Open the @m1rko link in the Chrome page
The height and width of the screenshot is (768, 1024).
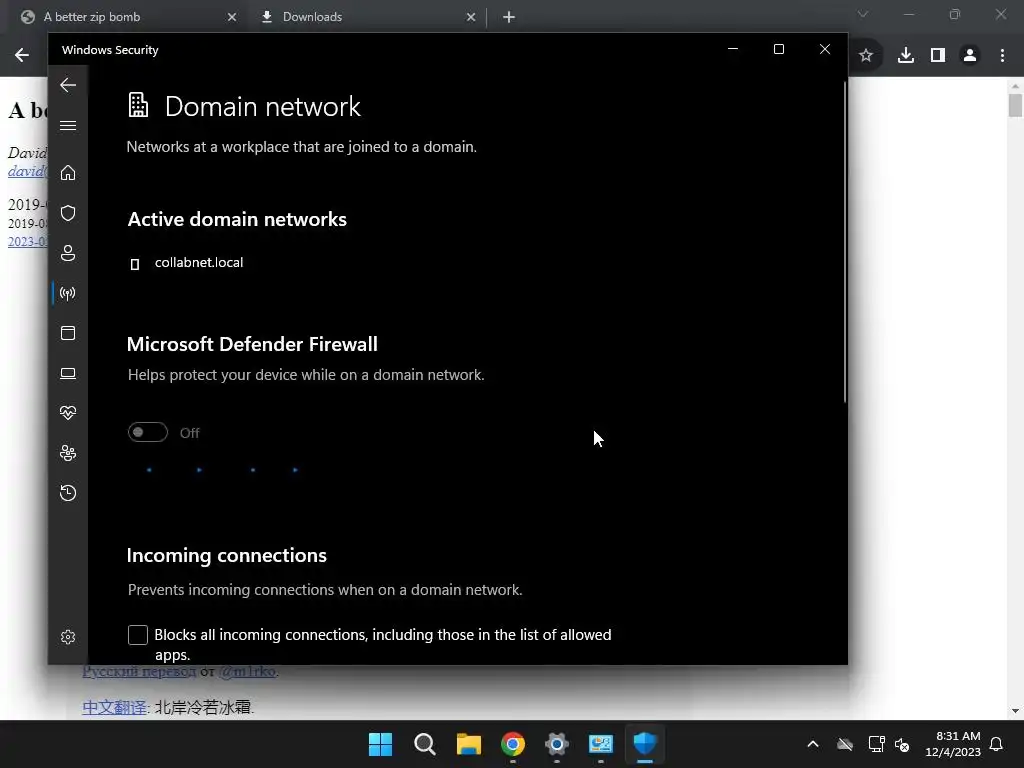tap(247, 671)
